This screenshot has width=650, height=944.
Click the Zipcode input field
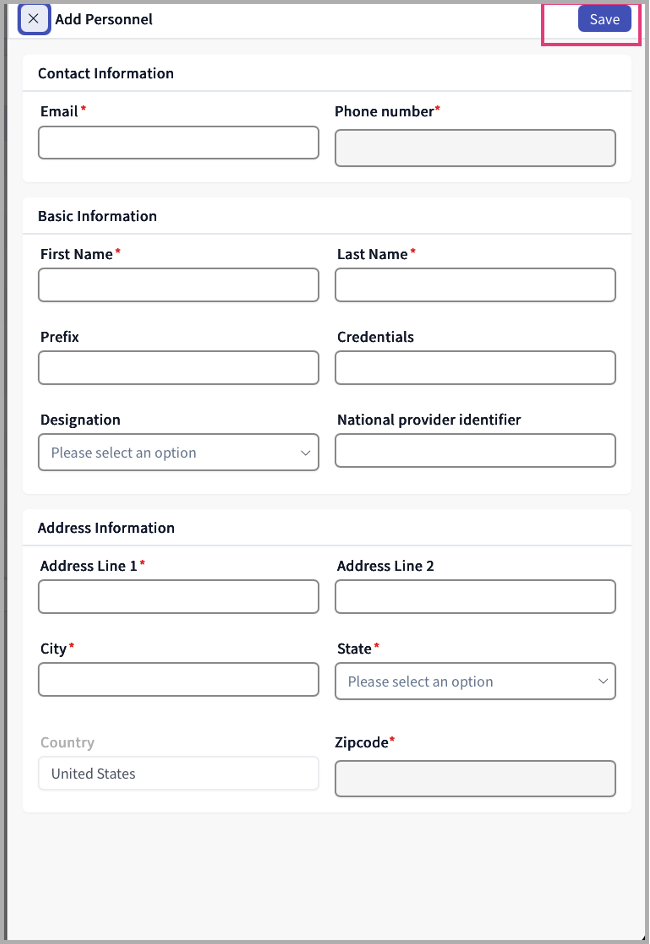pyautogui.click(x=475, y=778)
